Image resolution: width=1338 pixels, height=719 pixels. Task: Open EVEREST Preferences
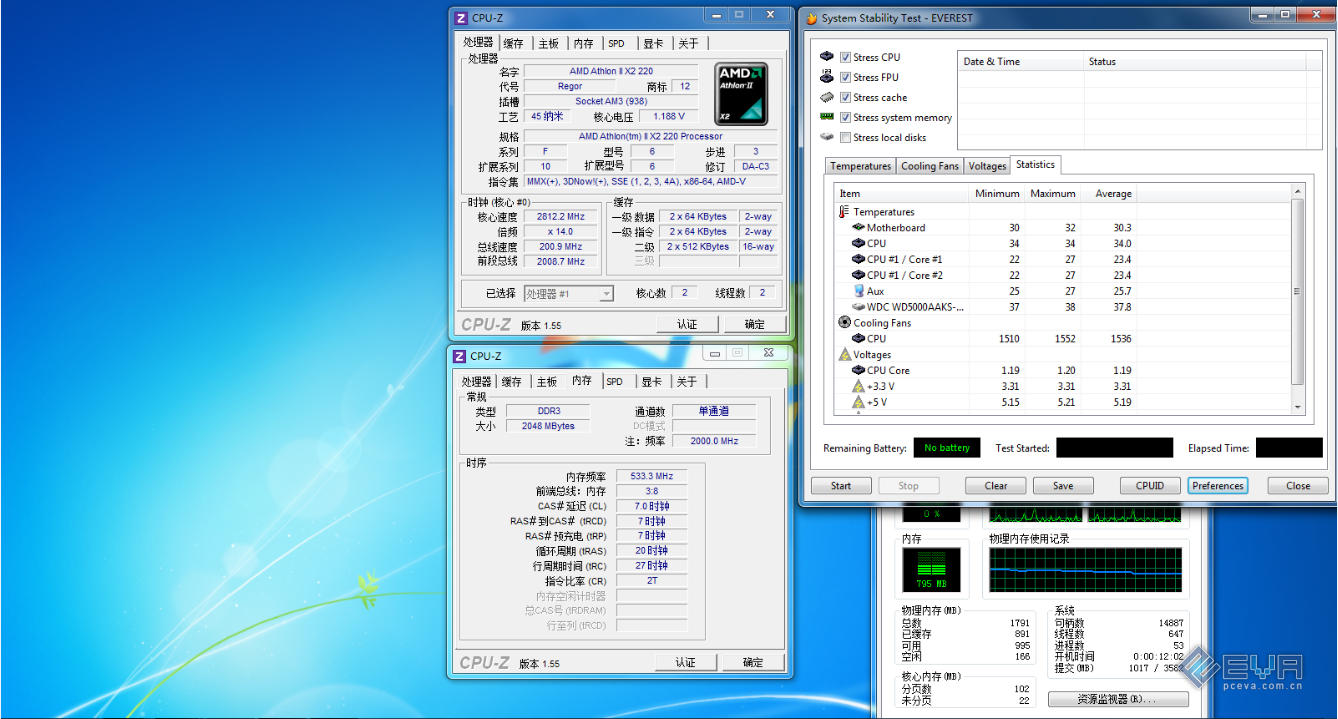1218,486
